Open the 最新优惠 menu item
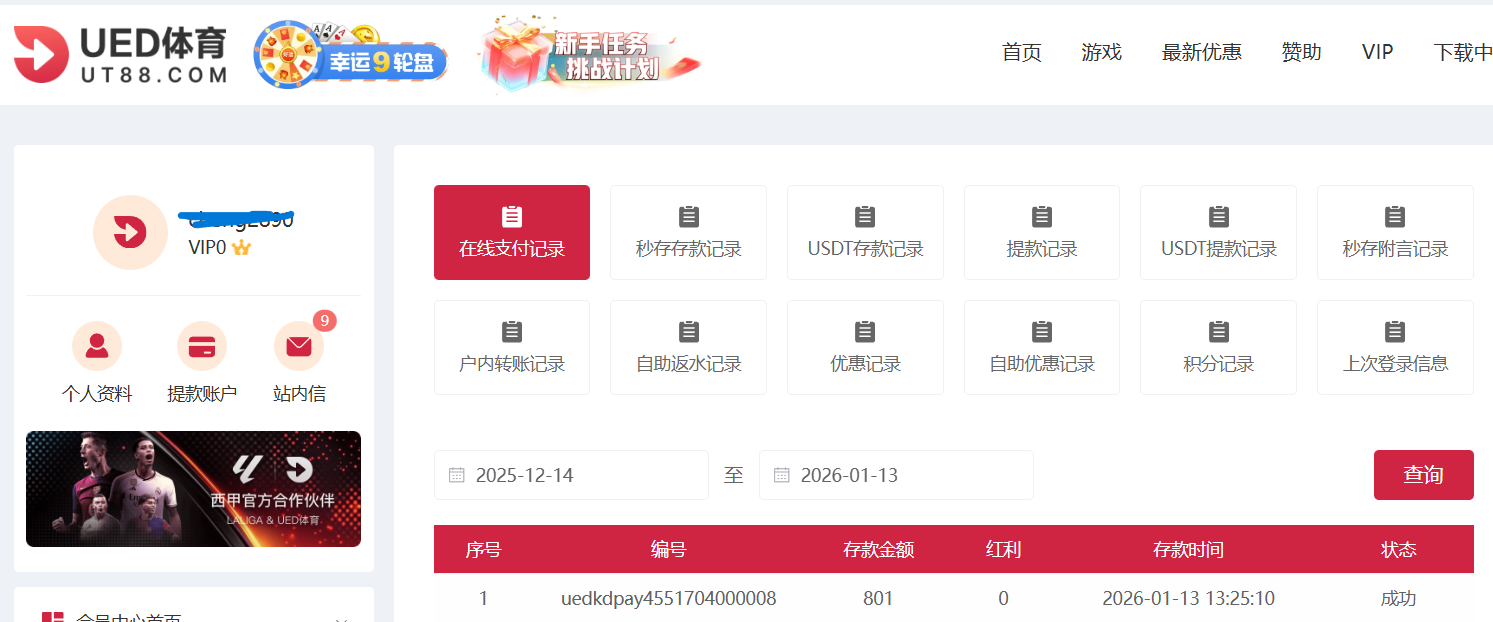The height and width of the screenshot is (622, 1493). [1201, 53]
